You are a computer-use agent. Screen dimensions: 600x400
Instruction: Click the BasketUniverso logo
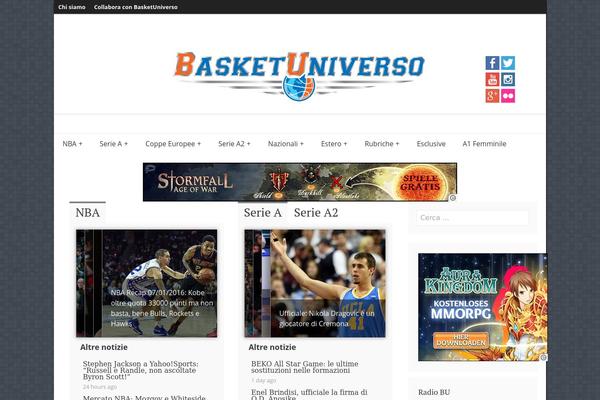300,76
